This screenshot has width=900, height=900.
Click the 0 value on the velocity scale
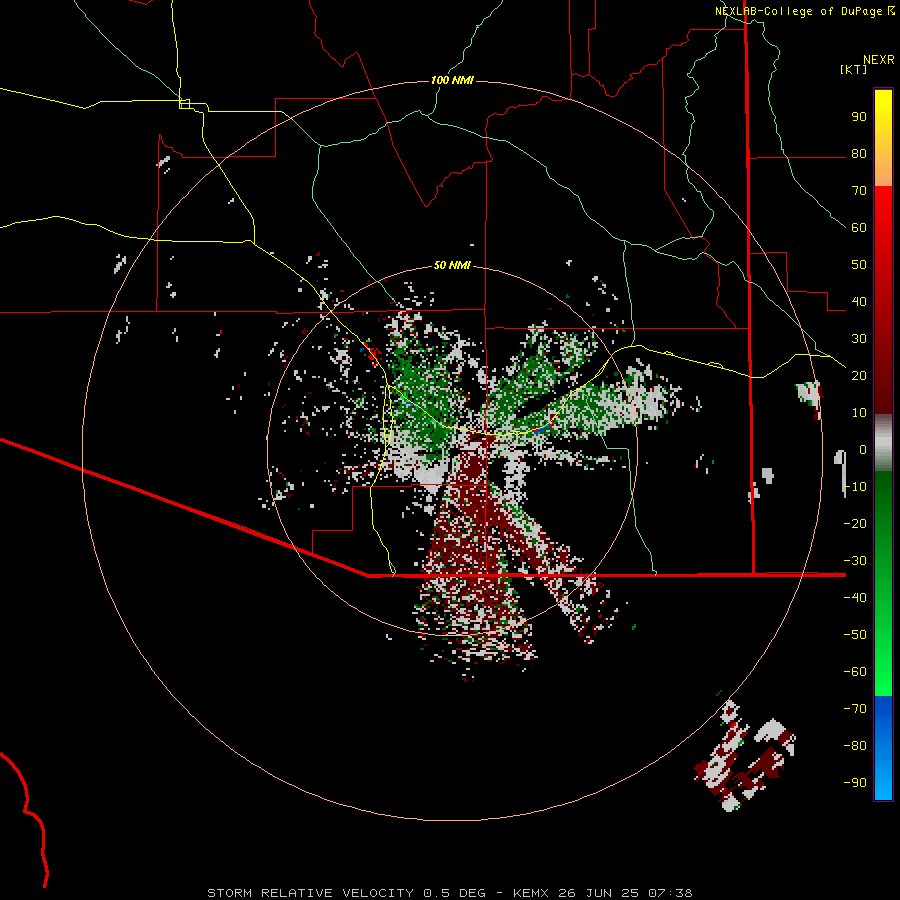(863, 450)
